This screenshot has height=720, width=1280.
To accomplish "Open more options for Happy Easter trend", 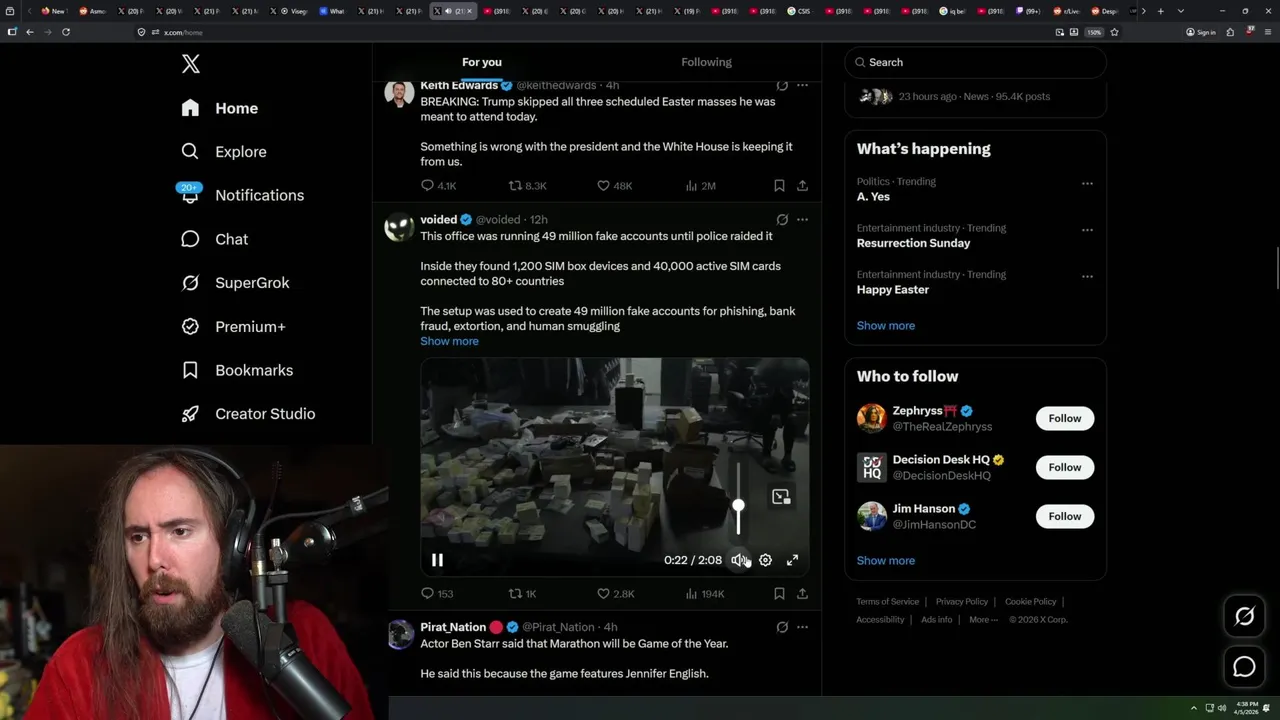I will tap(1087, 276).
